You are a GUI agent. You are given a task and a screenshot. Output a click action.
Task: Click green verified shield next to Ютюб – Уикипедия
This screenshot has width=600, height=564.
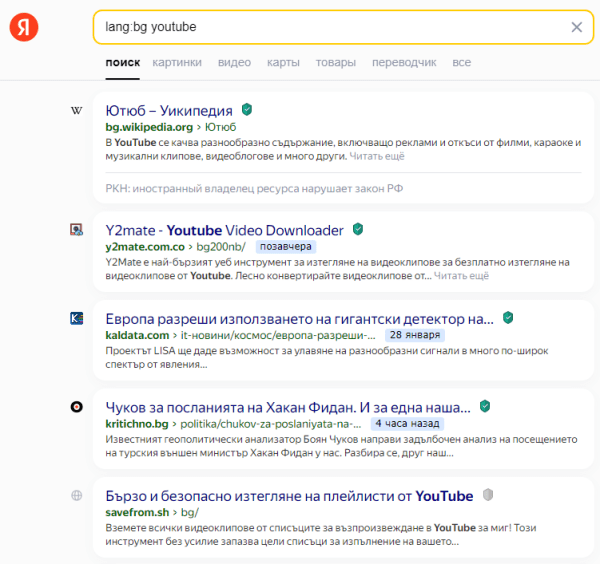point(247,110)
